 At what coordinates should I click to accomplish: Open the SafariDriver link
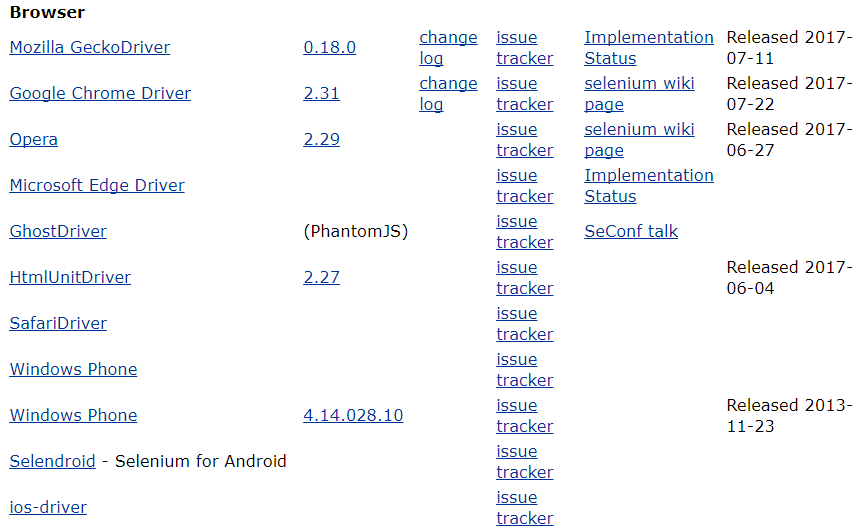[x=58, y=323]
